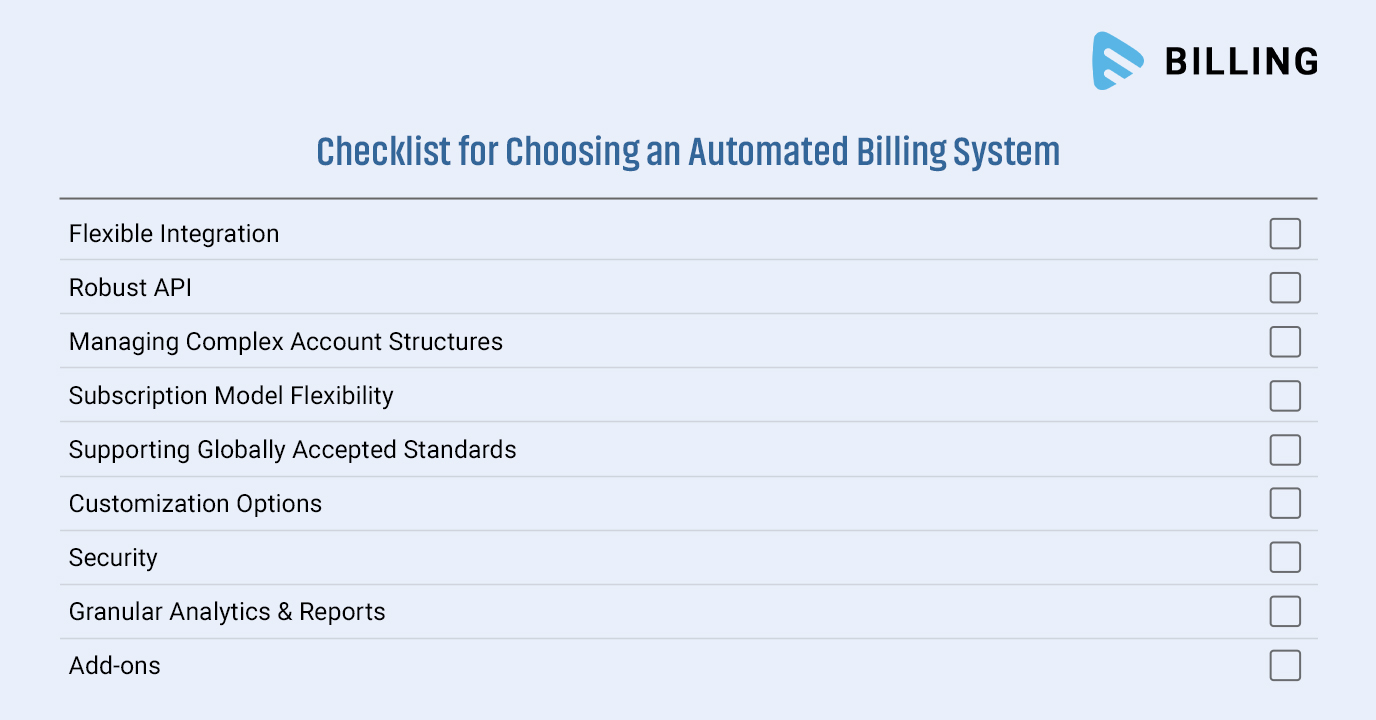Viewport: 1376px width, 720px height.
Task: Click the Add-ons label text
Action: pyautogui.click(x=114, y=666)
